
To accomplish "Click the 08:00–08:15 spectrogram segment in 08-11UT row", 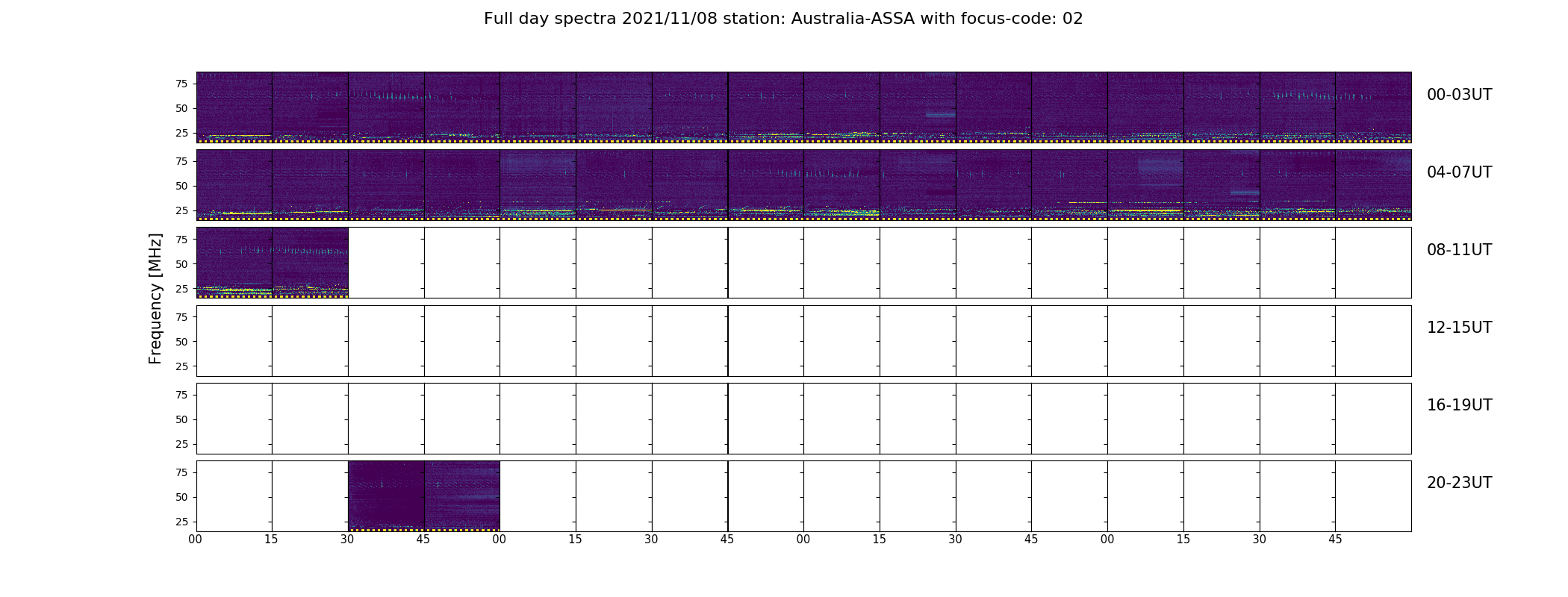I will [234, 263].
